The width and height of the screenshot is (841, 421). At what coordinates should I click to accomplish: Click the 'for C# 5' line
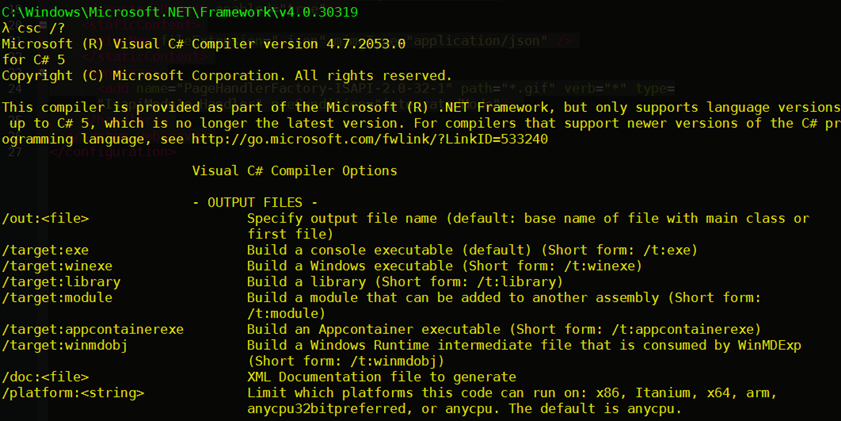coord(33,60)
